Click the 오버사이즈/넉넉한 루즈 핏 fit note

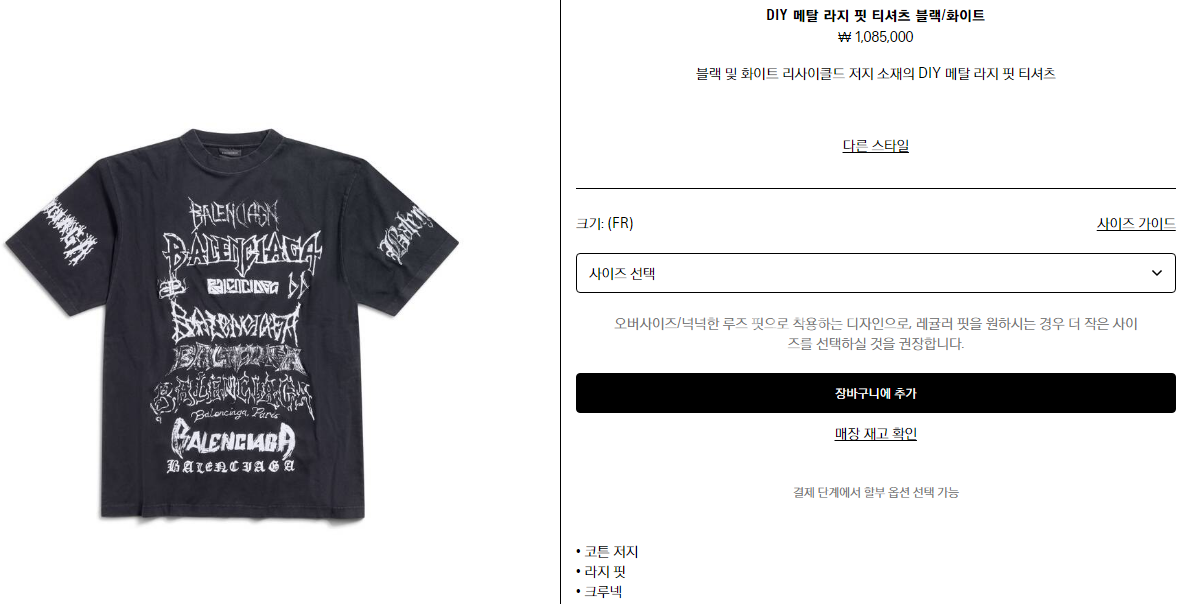[875, 334]
